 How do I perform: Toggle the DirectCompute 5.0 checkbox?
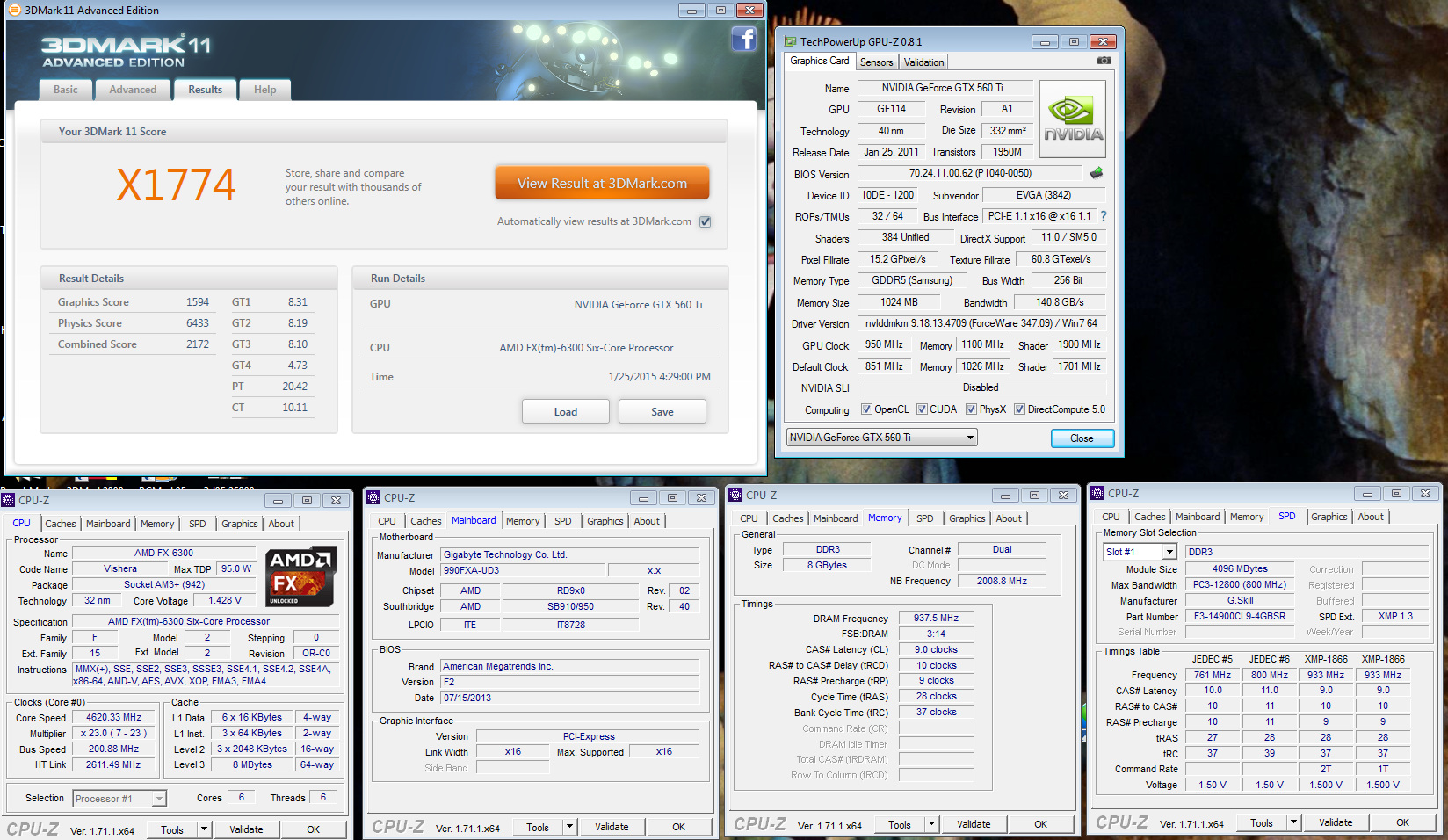(1019, 409)
